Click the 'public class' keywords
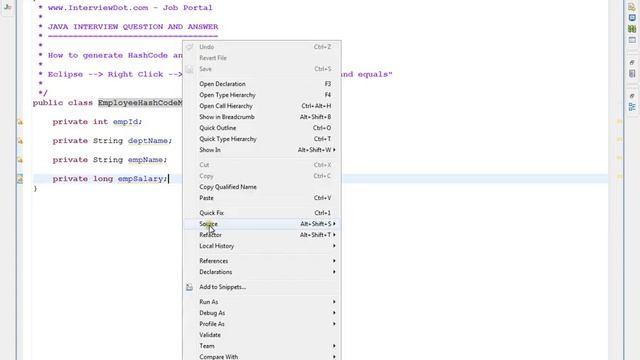 tap(63, 103)
